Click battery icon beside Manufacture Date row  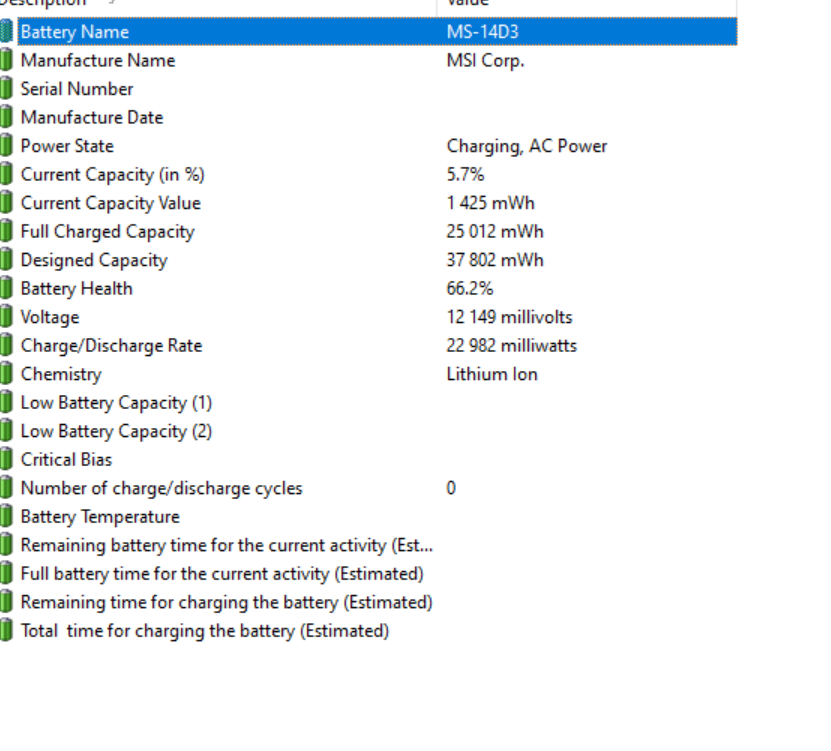6,117
